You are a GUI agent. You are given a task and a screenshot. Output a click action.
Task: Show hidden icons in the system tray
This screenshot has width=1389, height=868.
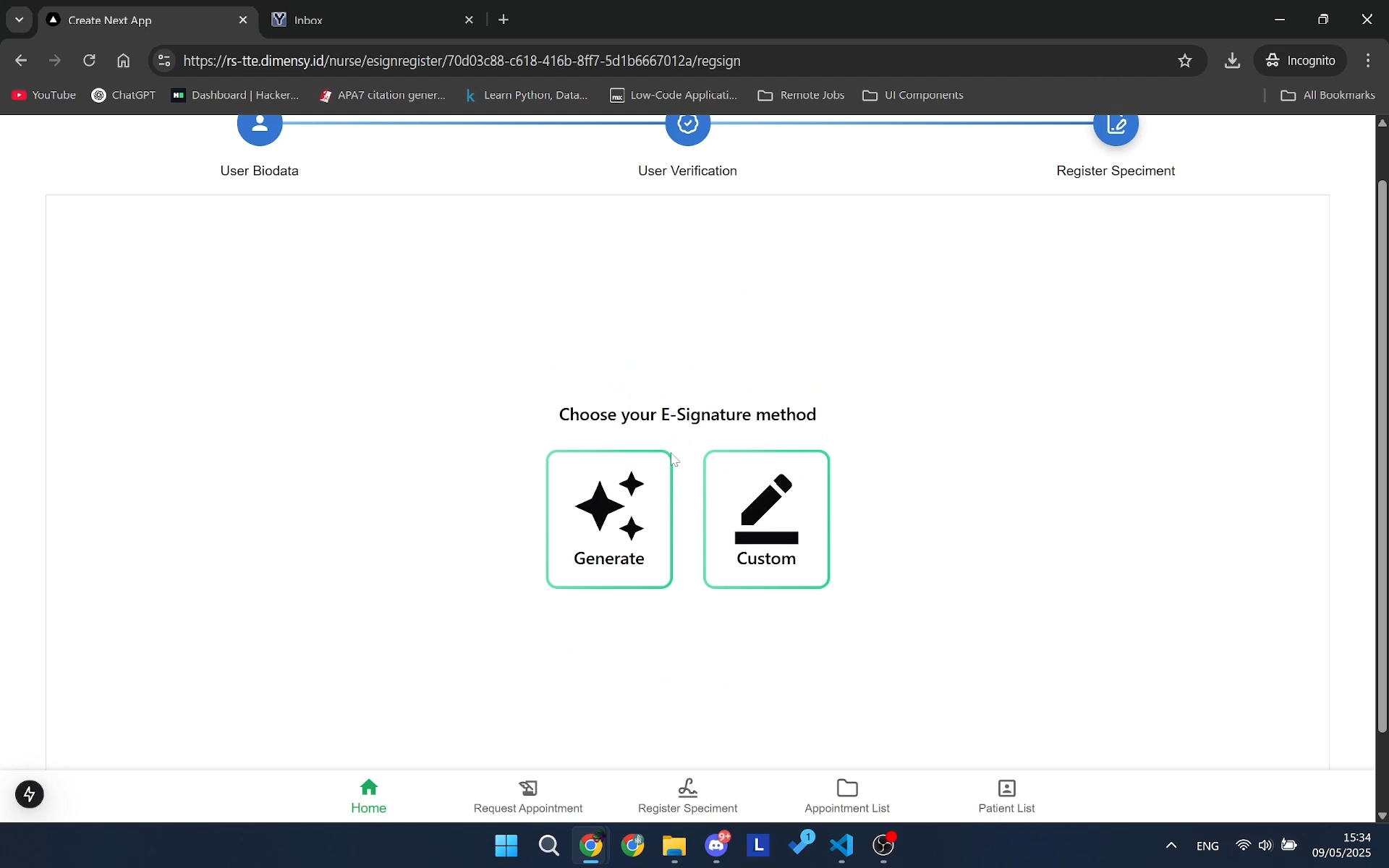1171,846
